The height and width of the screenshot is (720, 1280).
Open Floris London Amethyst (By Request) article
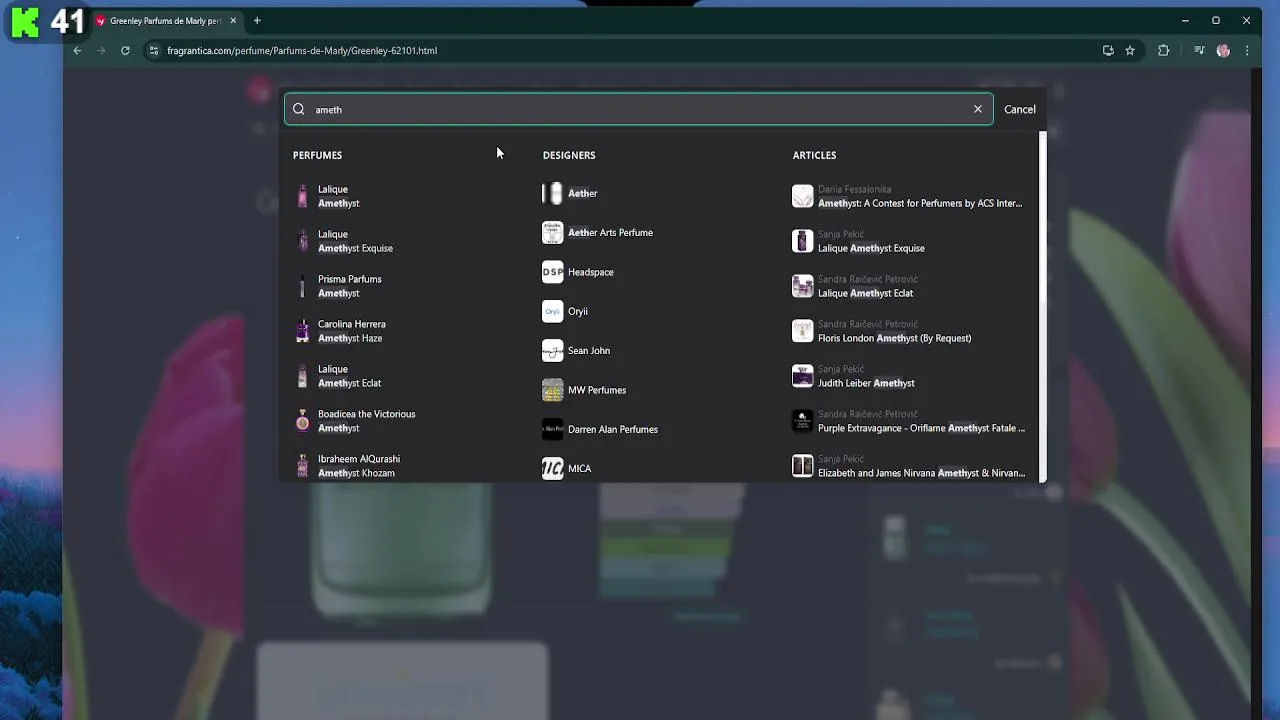point(908,331)
